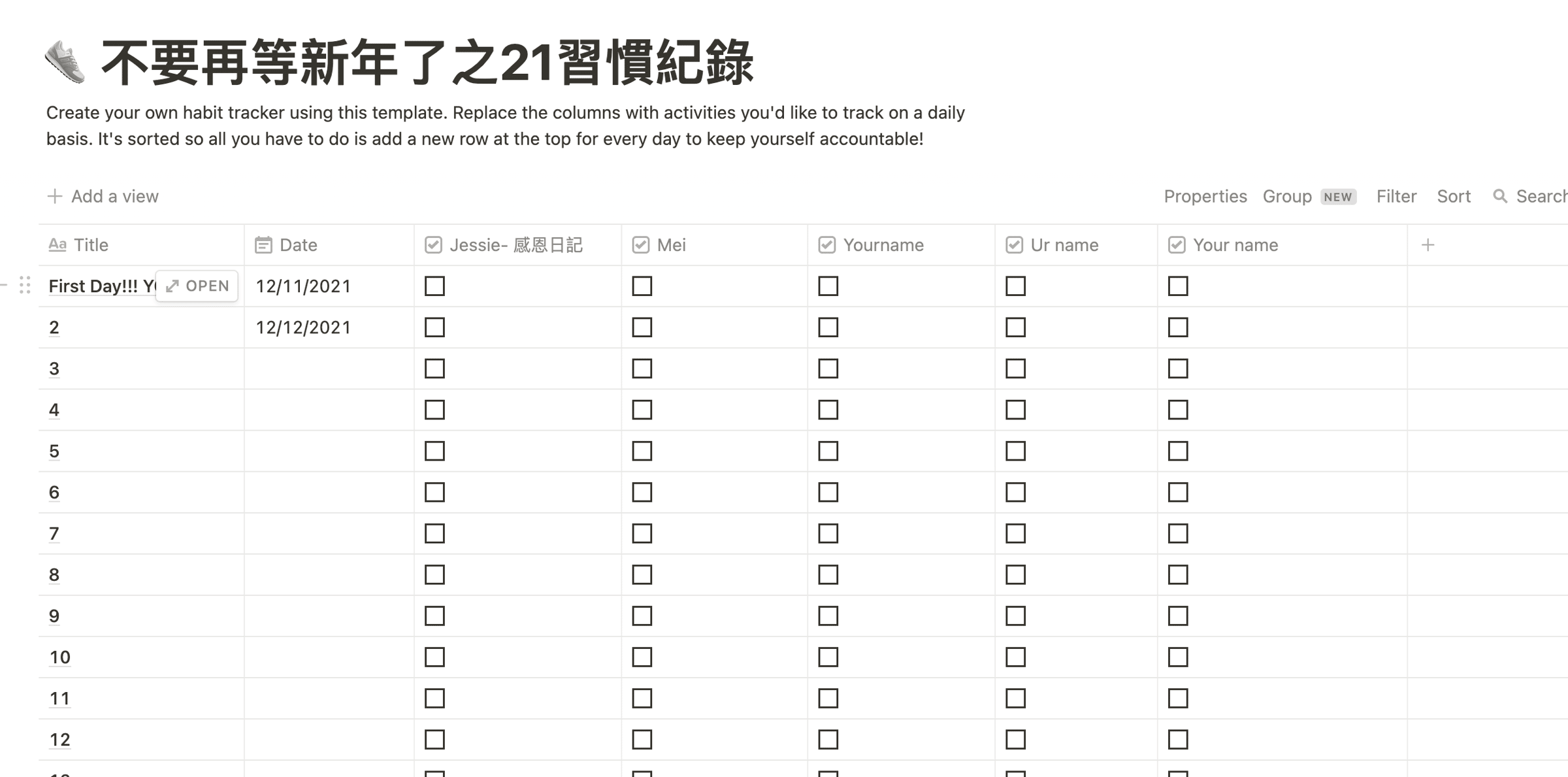Select the 12/12/2021 date cell
Image resolution: width=1568 pixels, height=777 pixels.
click(329, 327)
